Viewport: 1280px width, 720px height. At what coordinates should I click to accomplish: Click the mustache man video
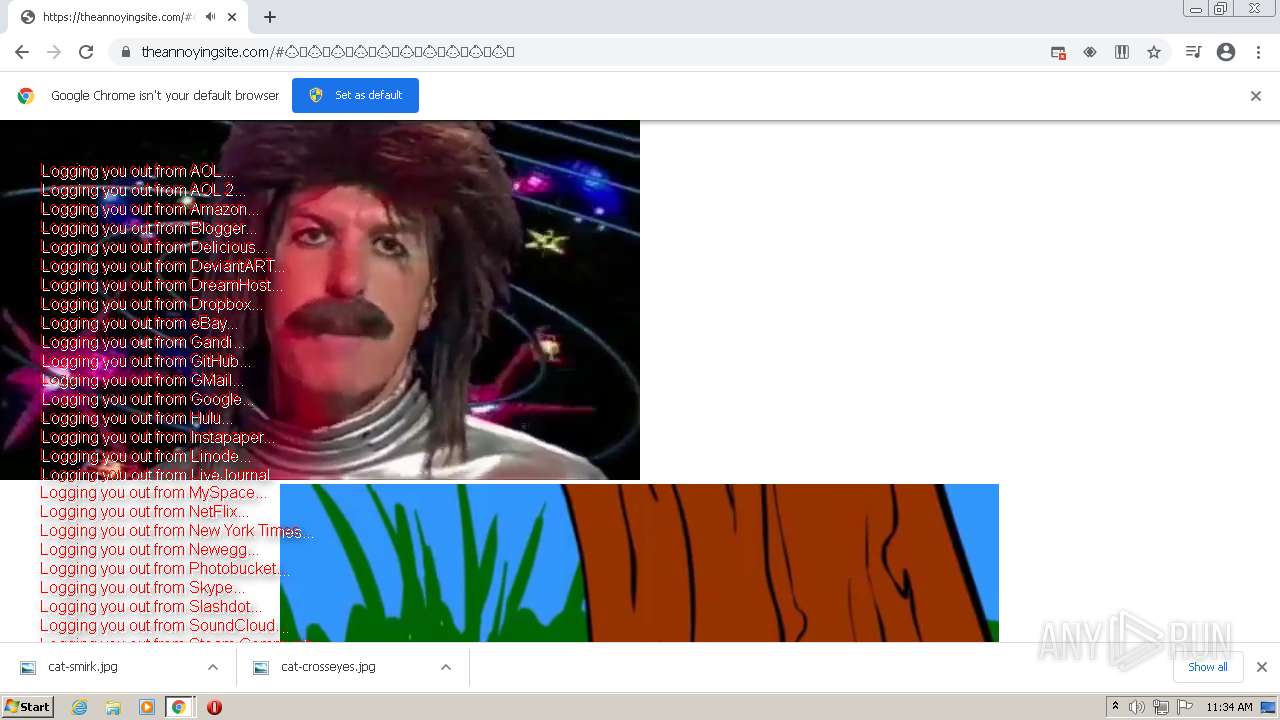(320, 300)
